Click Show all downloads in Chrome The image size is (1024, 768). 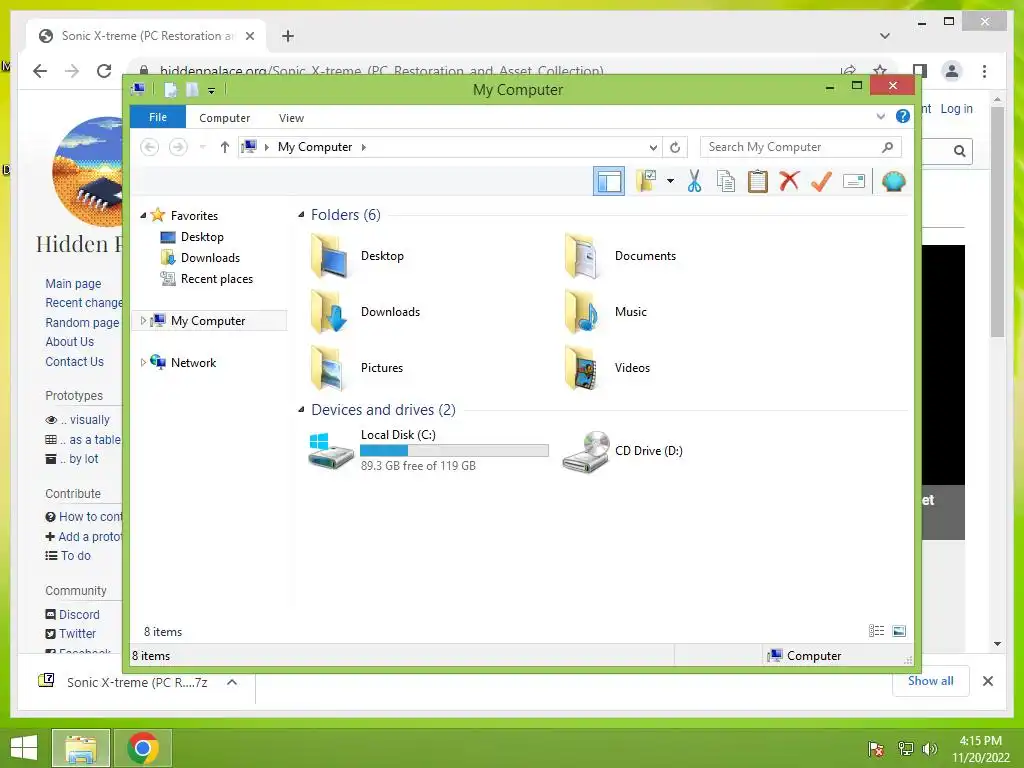click(x=931, y=681)
